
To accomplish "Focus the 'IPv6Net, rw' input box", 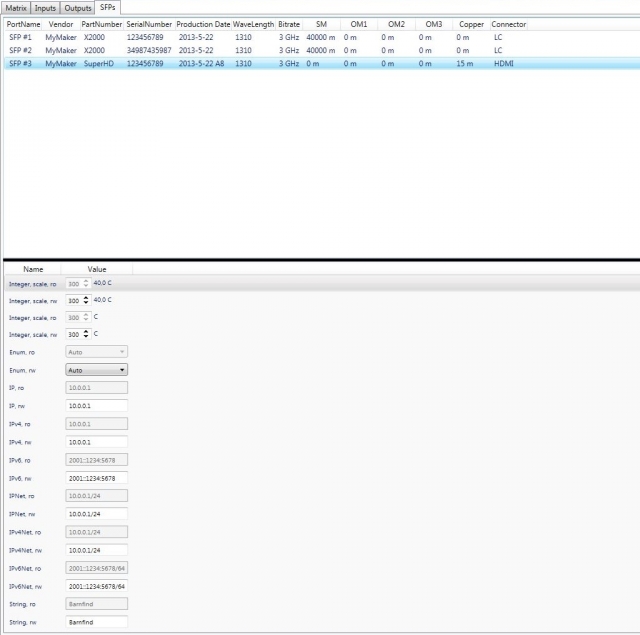I will click(x=96, y=586).
